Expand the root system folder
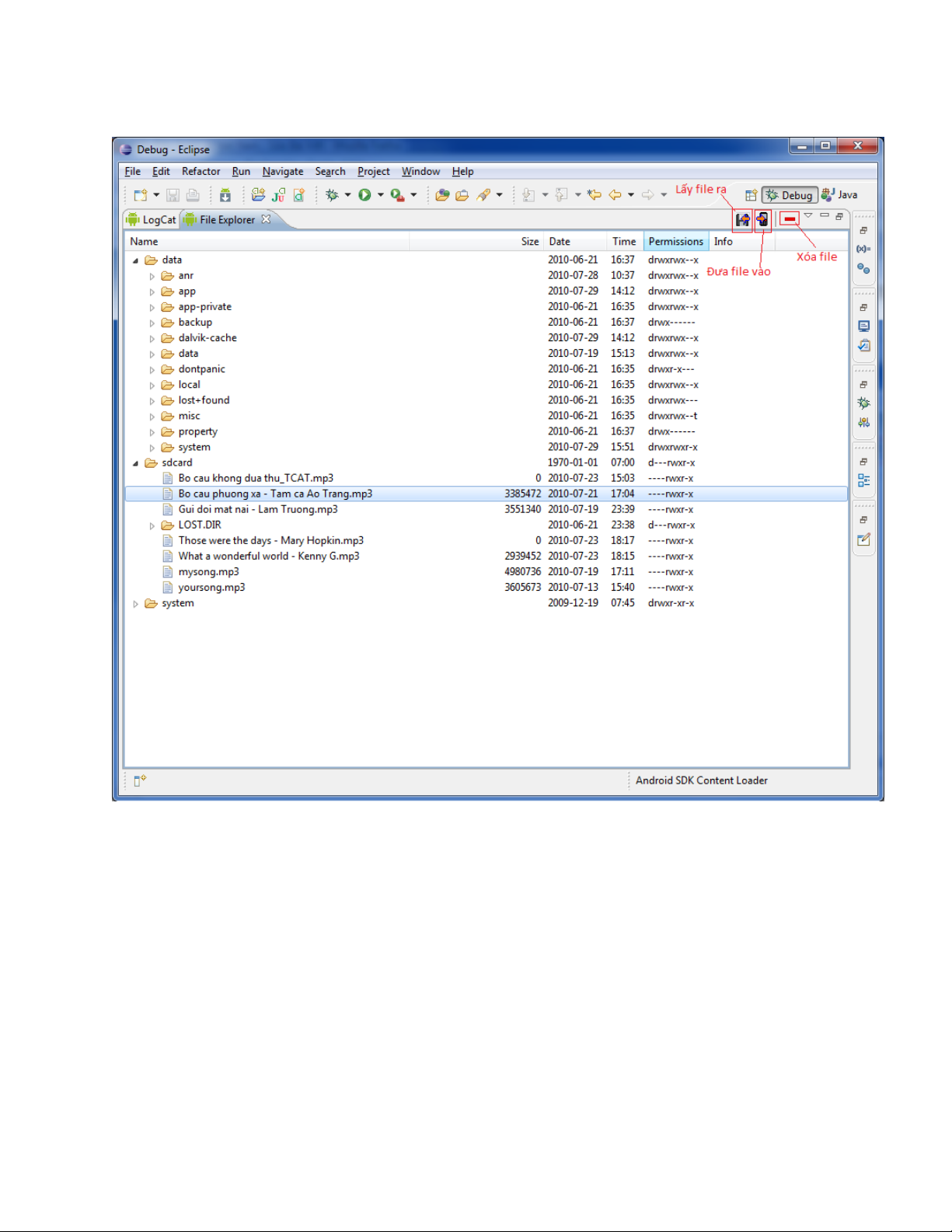952x1232 pixels. coord(136,604)
